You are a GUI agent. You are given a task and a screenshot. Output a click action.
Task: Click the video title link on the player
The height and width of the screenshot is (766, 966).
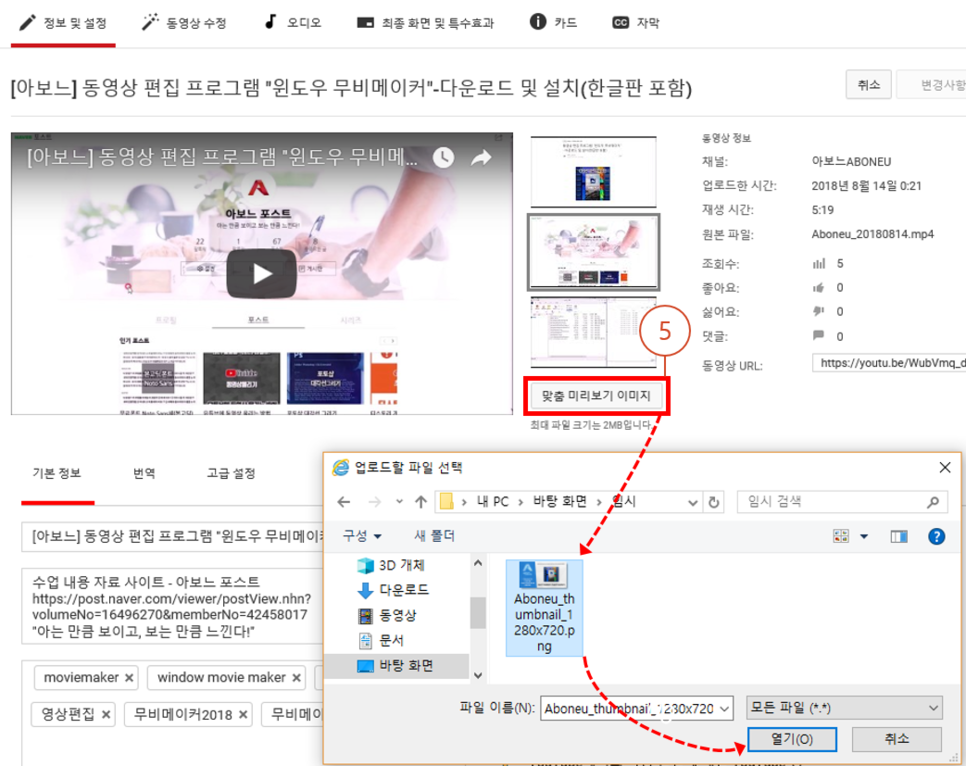pyautogui.click(x=222, y=157)
